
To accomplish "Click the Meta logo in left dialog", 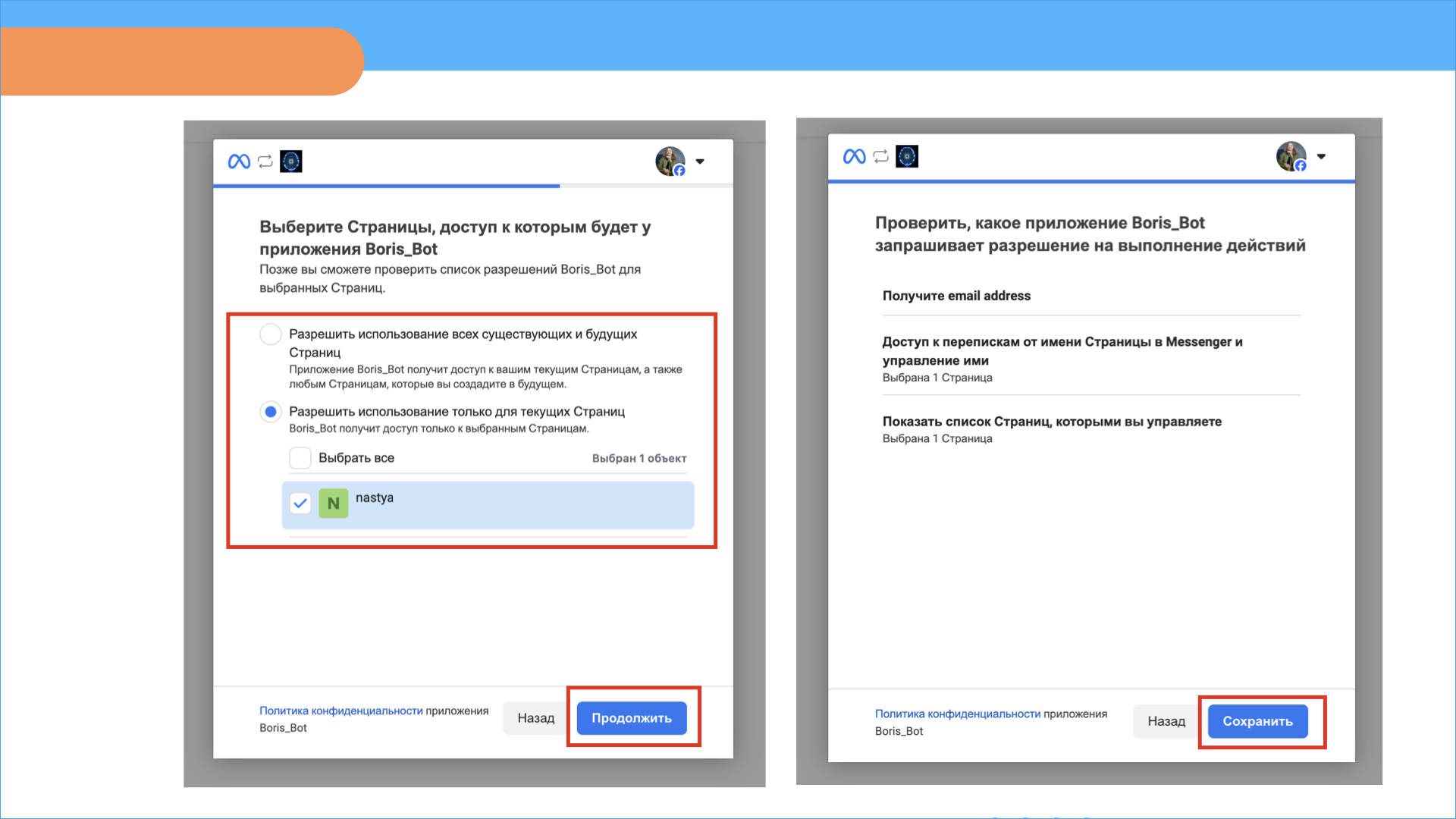I will tap(239, 162).
